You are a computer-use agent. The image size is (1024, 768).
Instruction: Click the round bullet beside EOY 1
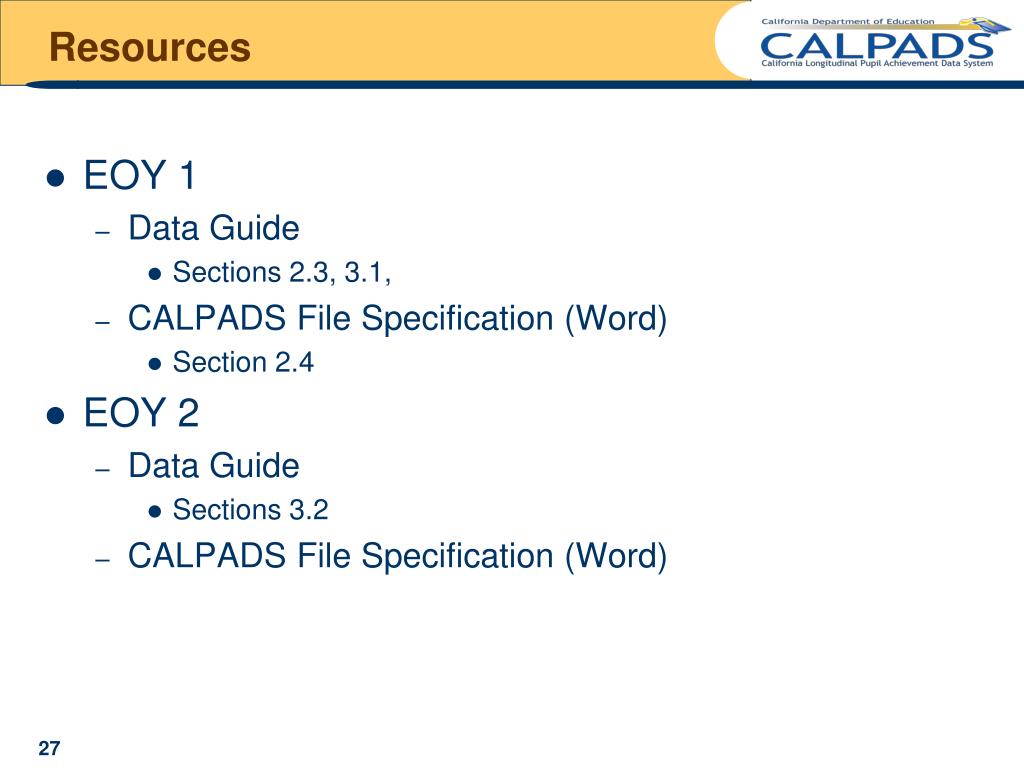click(56, 178)
